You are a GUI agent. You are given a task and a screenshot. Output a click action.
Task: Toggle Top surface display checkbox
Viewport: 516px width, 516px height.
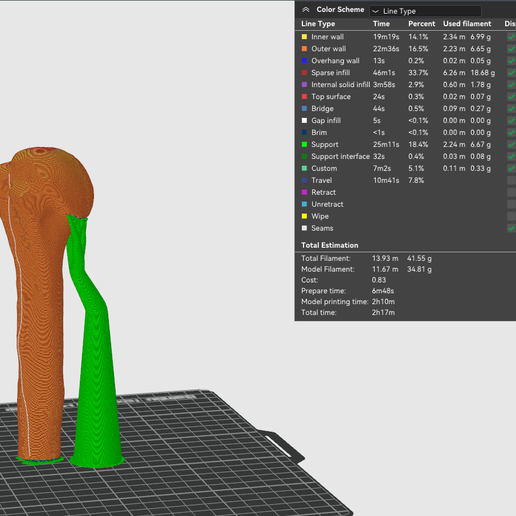tap(511, 97)
